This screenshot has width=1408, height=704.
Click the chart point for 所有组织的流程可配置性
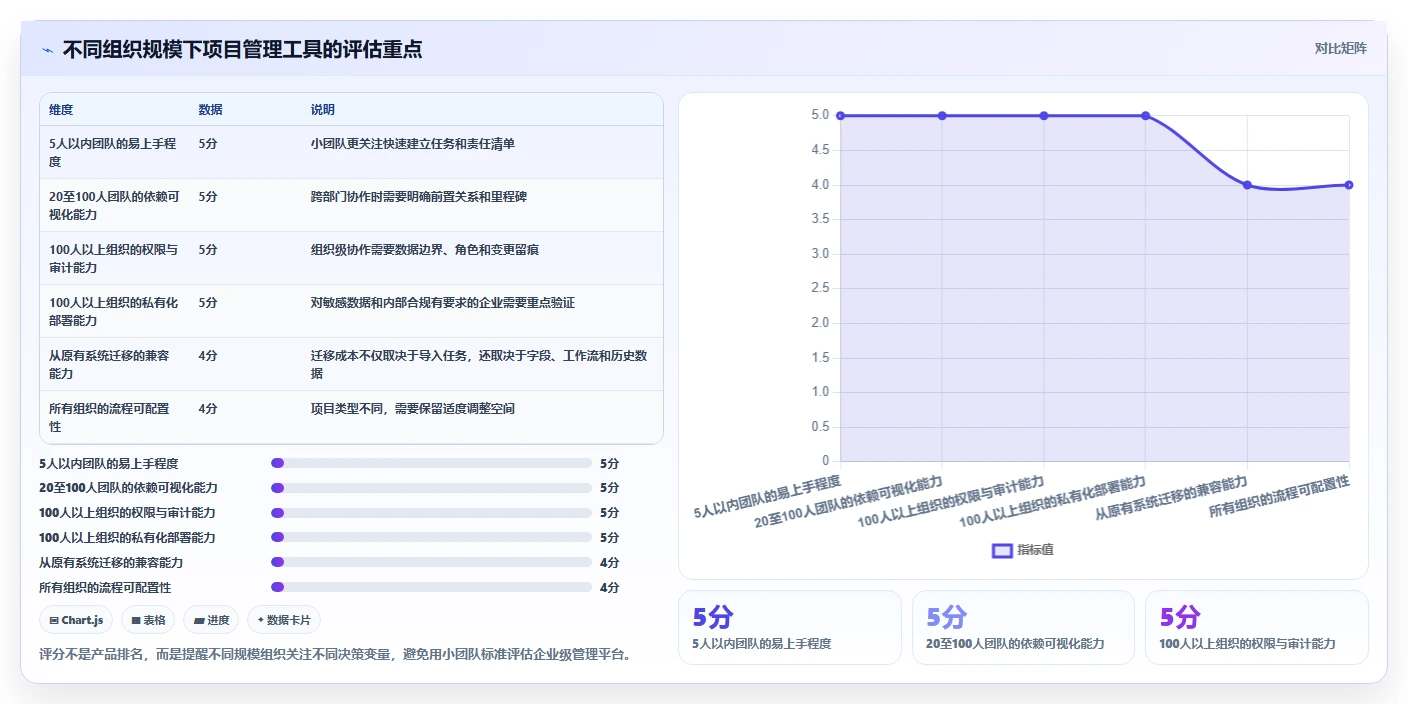pyautogui.click(x=1349, y=185)
